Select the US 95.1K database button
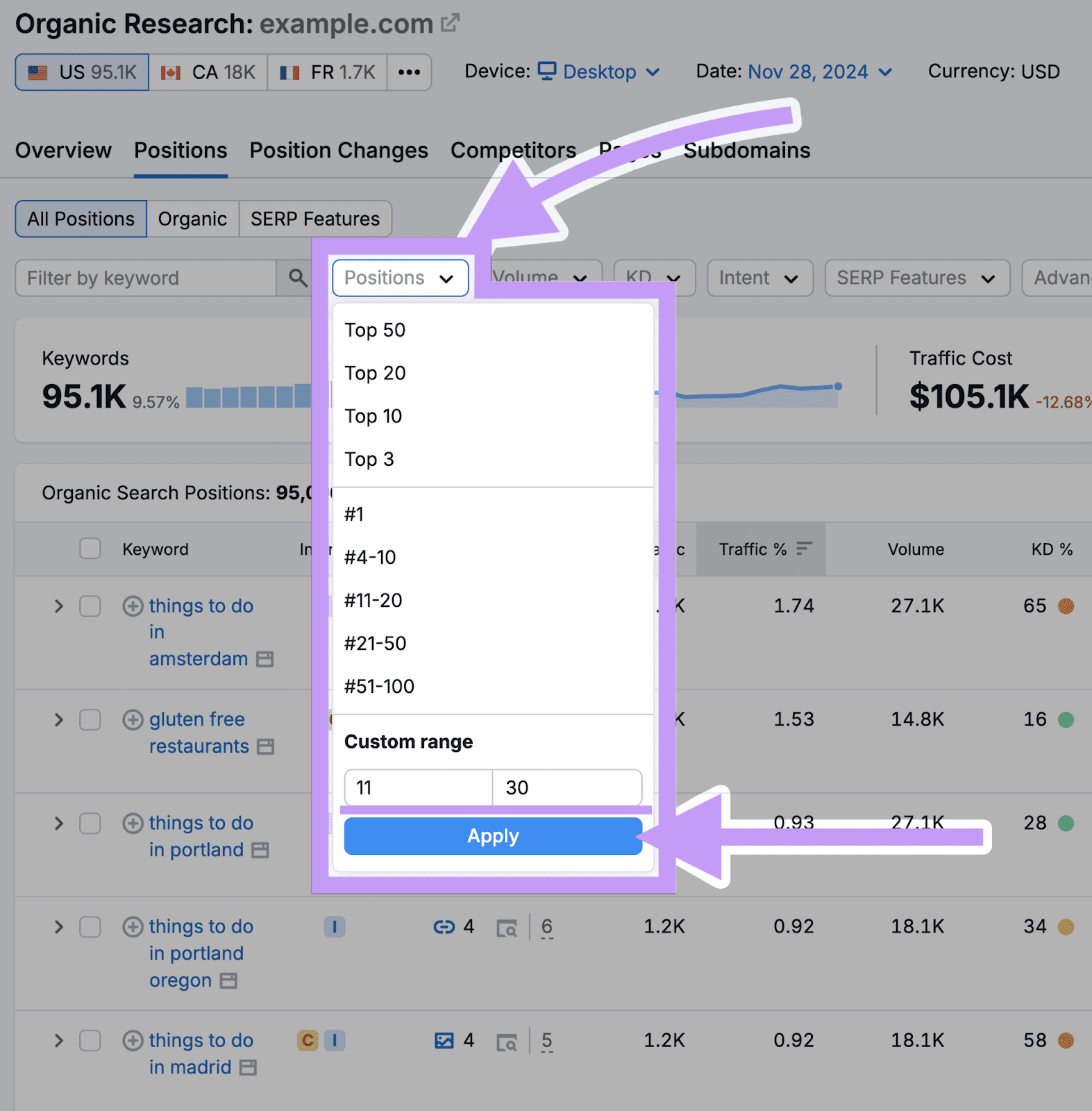The width and height of the screenshot is (1092, 1111). click(x=82, y=72)
